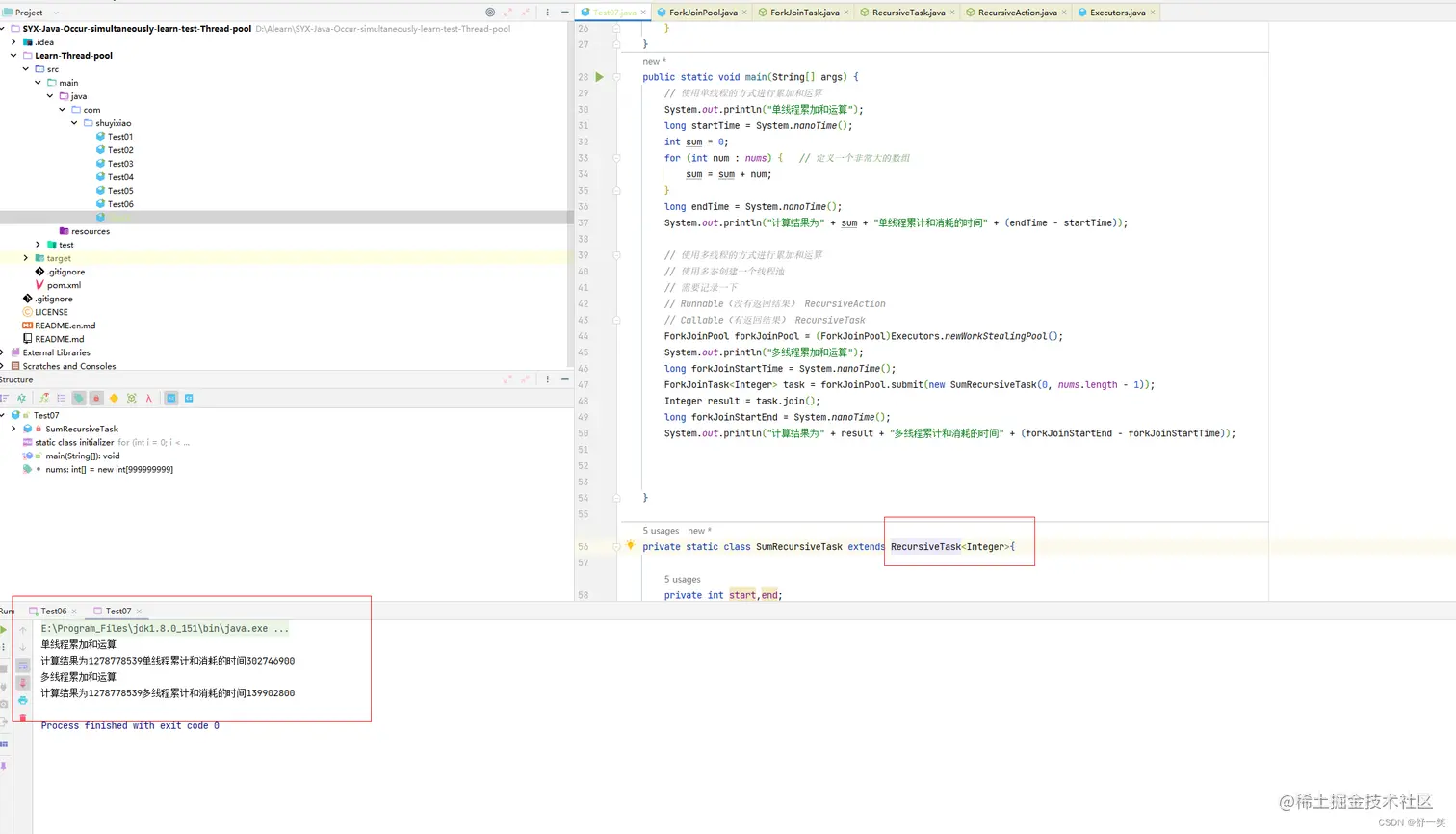The height and width of the screenshot is (834, 1456).
Task: Select Scratches and Consoles node
Action: (x=69, y=366)
